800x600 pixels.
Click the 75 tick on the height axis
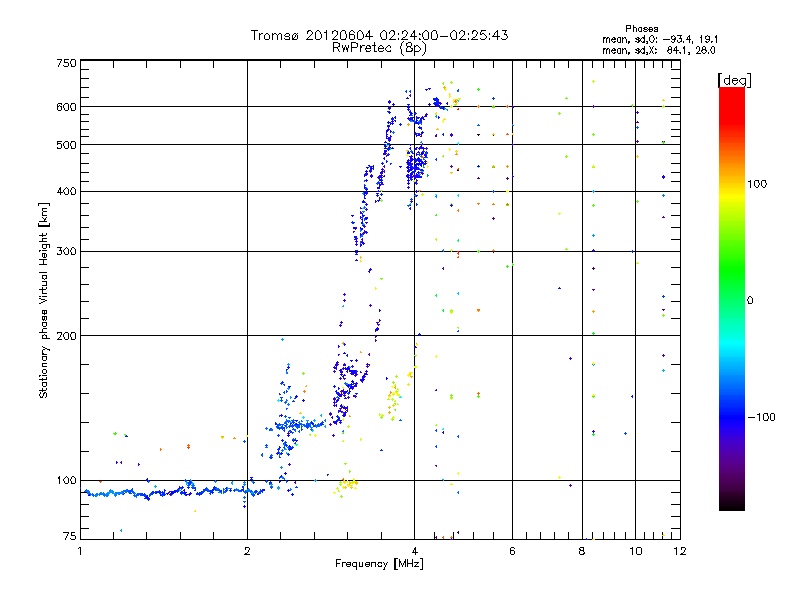[69, 538]
